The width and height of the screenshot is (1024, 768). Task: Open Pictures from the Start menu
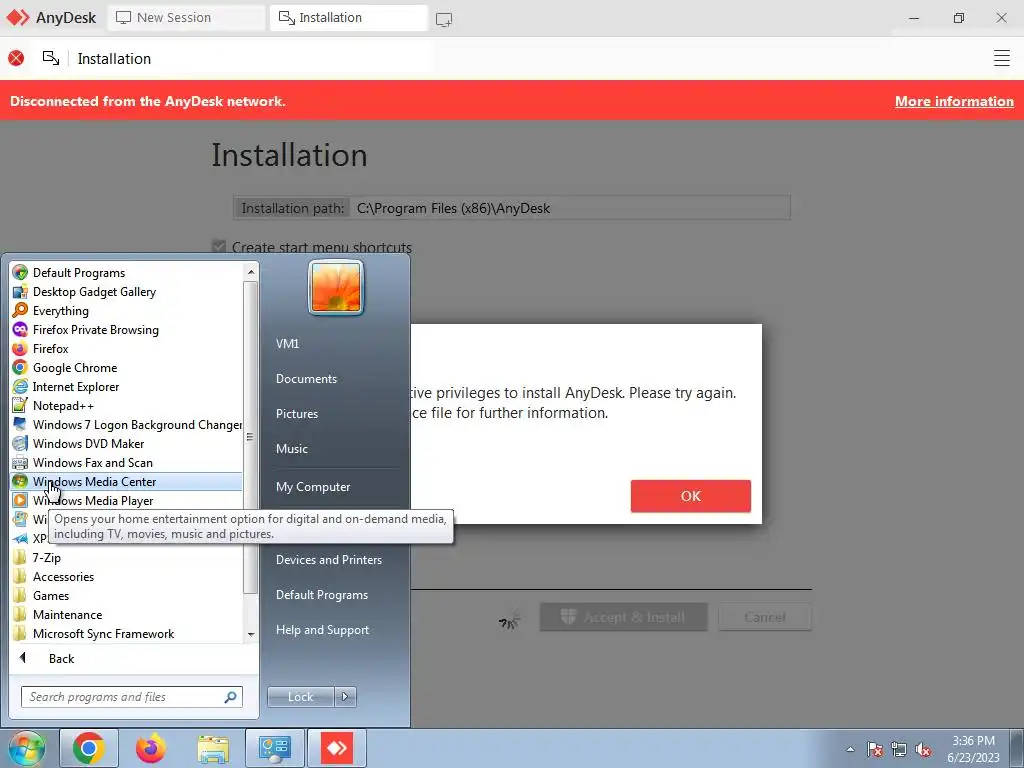(296, 413)
